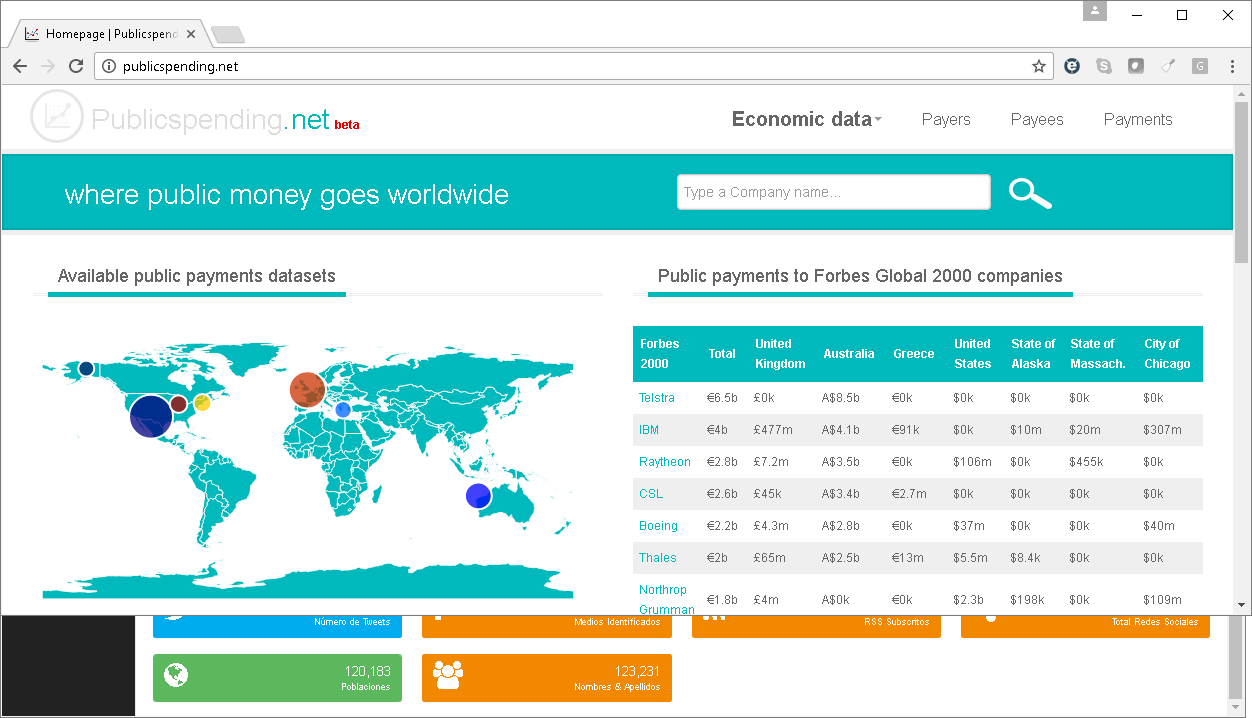The width and height of the screenshot is (1252, 718).
Task: Switch to the Homepage | Publicspending tab
Action: pos(110,34)
